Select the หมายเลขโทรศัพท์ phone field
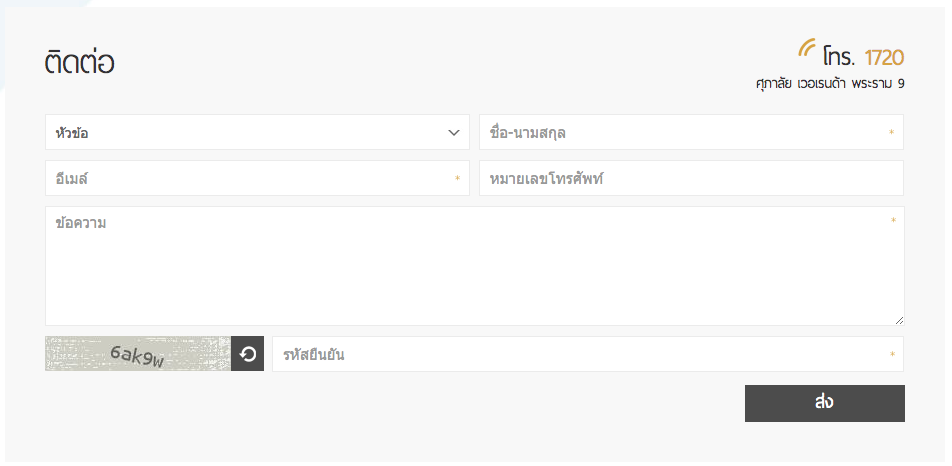The width and height of the screenshot is (952, 466). point(692,178)
